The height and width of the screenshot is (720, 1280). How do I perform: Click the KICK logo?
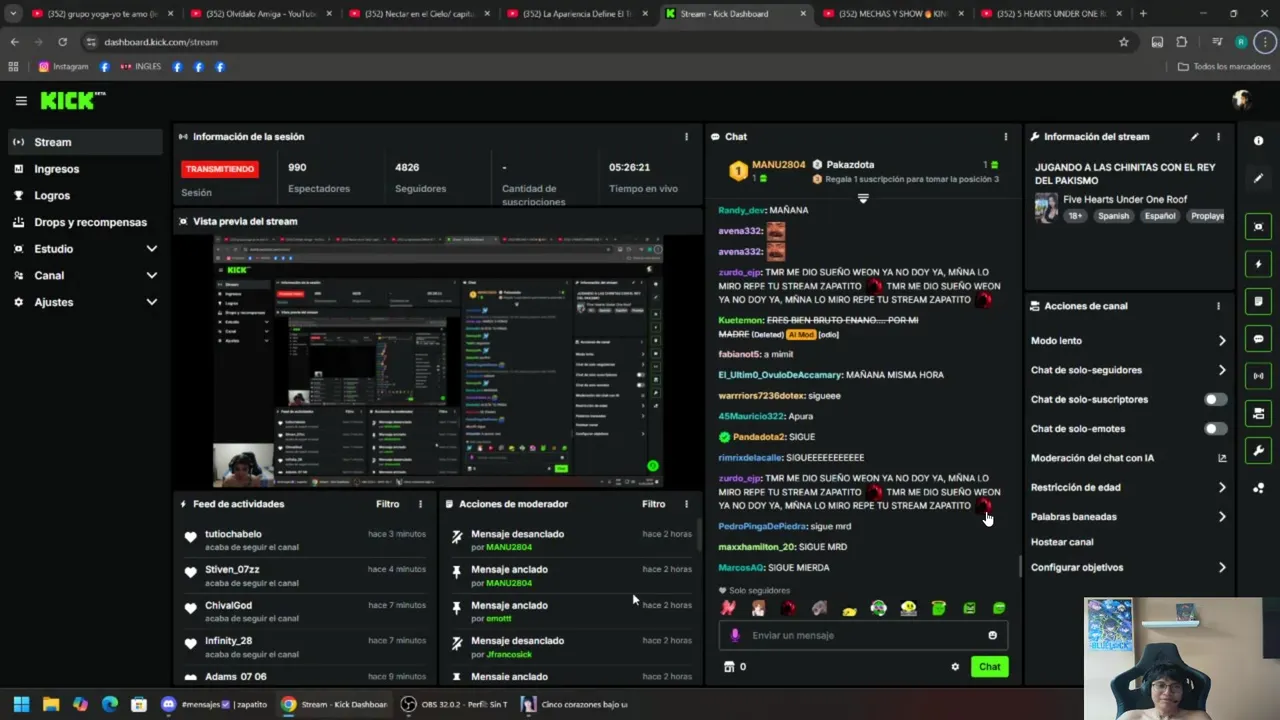[x=72, y=100]
